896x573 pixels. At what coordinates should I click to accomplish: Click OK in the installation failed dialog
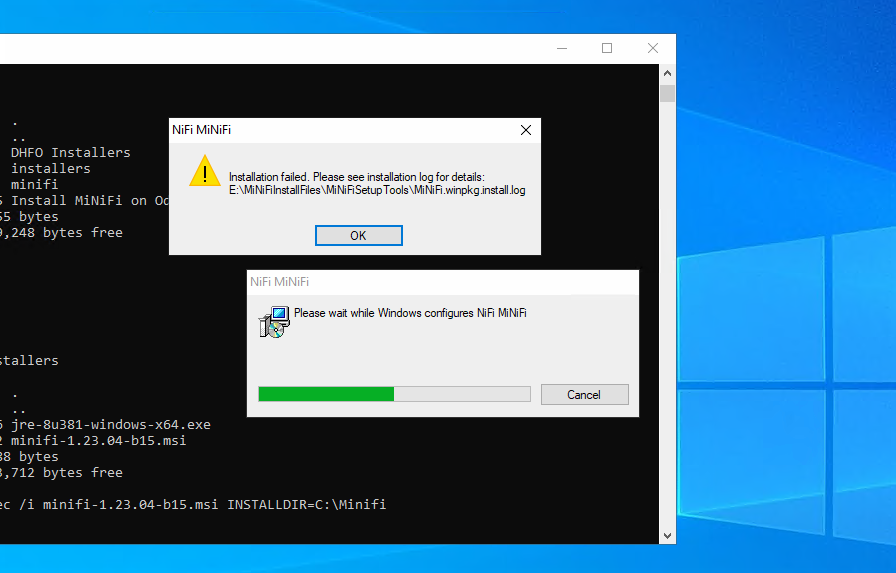pyautogui.click(x=358, y=235)
